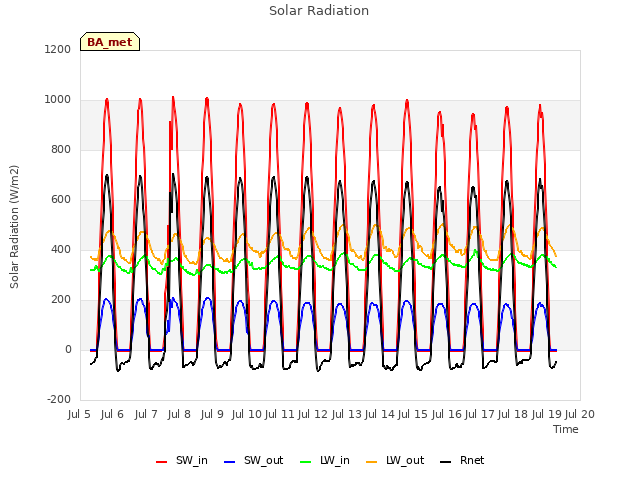This screenshot has width=640, height=480.
Task: Click the orange LW_out legend swatch
Action: coord(372,462)
